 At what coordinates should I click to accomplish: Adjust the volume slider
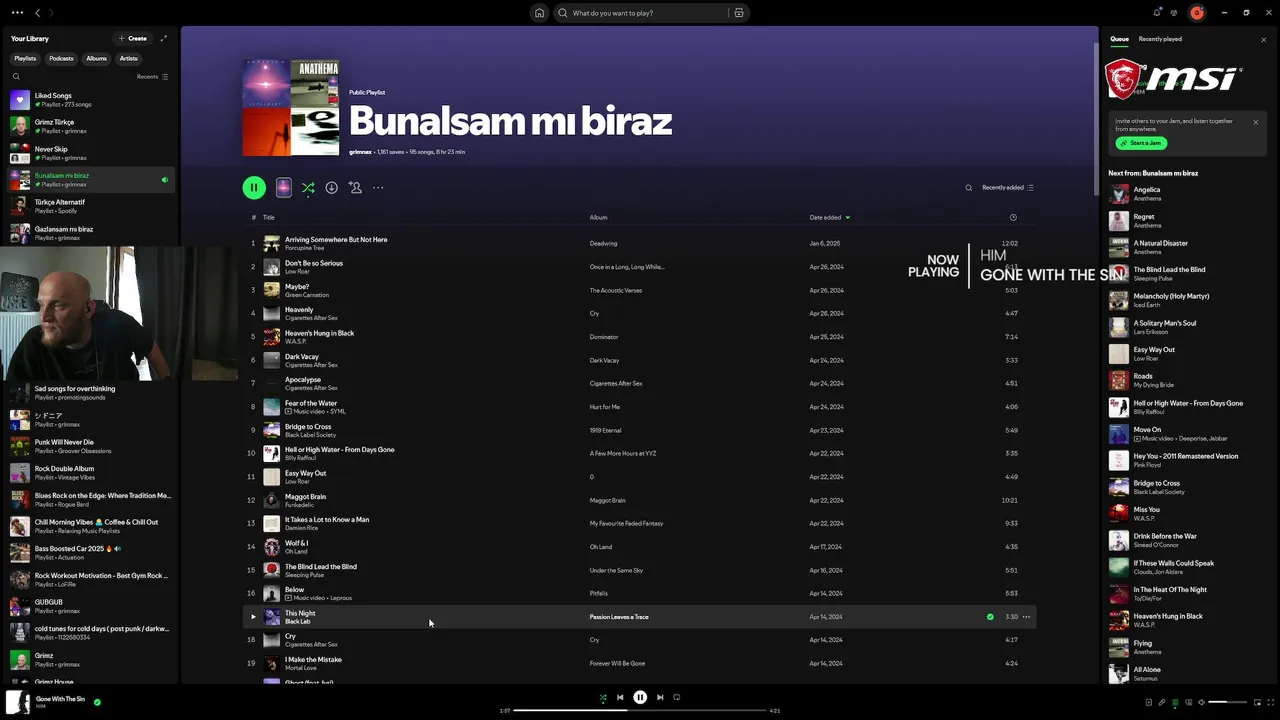pos(1229,702)
